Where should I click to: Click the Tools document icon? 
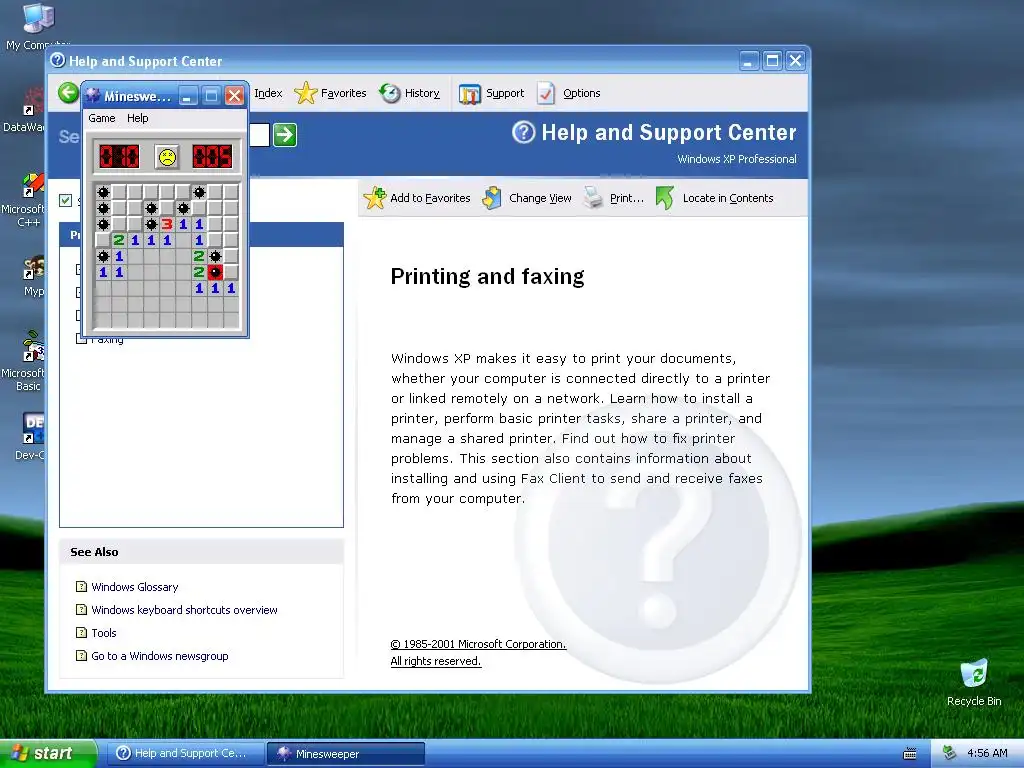click(81, 632)
